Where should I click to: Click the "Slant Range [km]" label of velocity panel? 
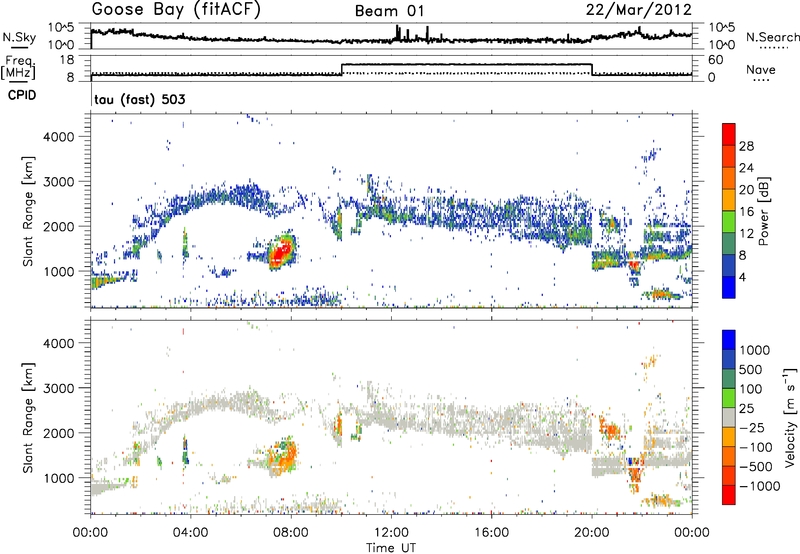point(28,417)
